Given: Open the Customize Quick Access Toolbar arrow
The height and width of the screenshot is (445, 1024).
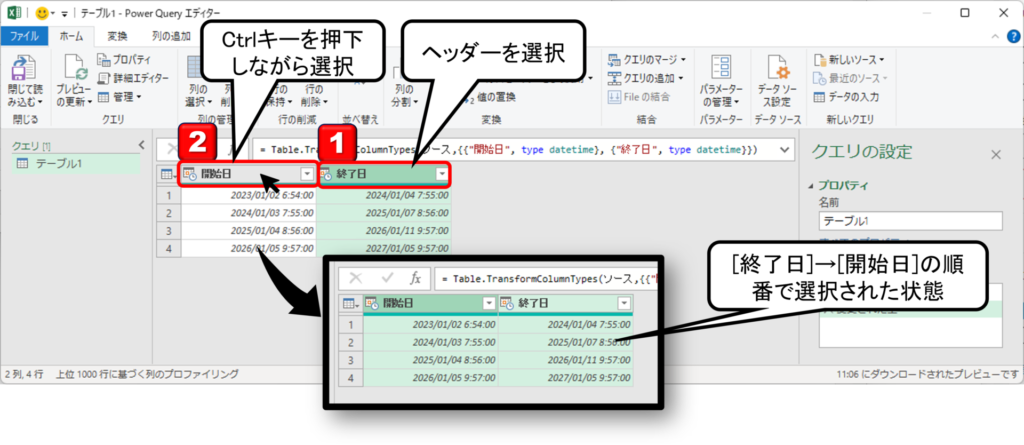Looking at the screenshot, I should [65, 13].
